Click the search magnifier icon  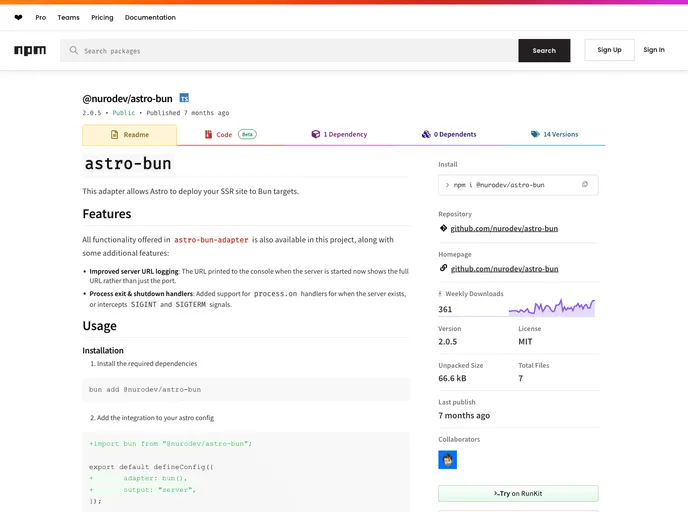tap(74, 50)
